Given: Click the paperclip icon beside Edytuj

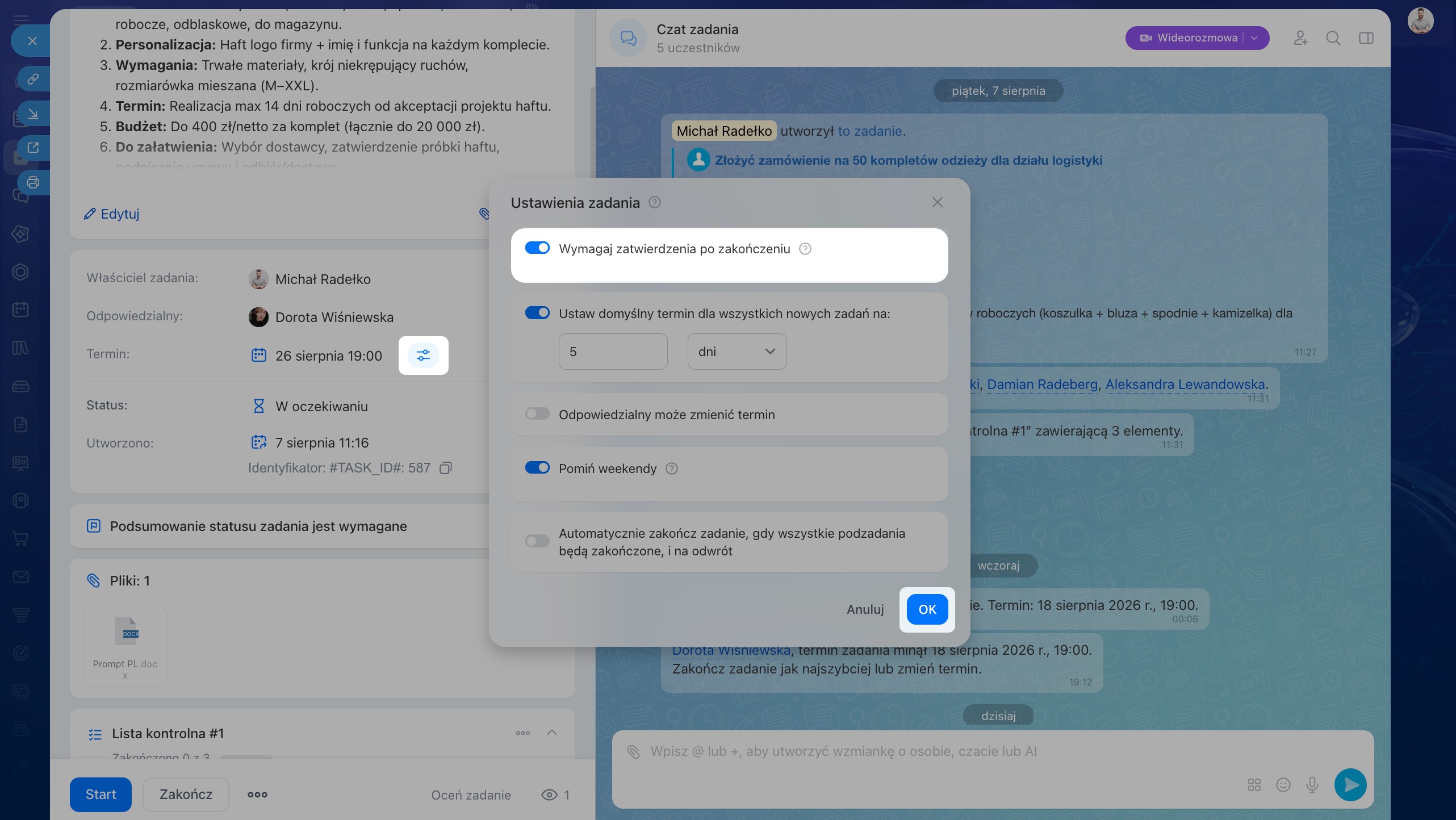Looking at the screenshot, I should (x=484, y=214).
